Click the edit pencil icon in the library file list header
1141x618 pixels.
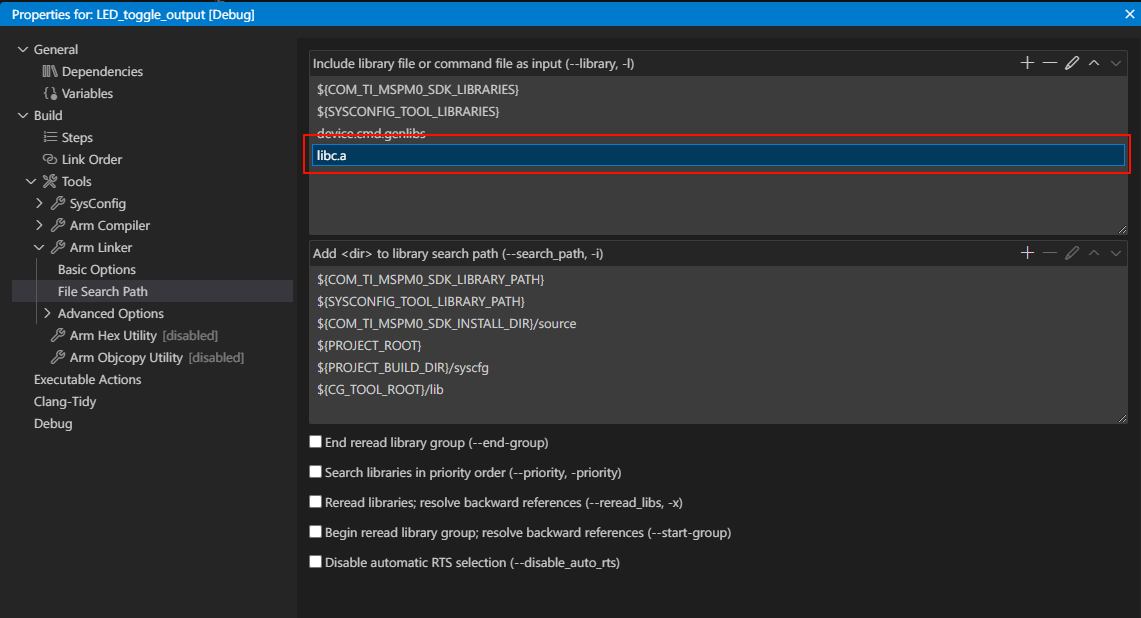point(1072,63)
